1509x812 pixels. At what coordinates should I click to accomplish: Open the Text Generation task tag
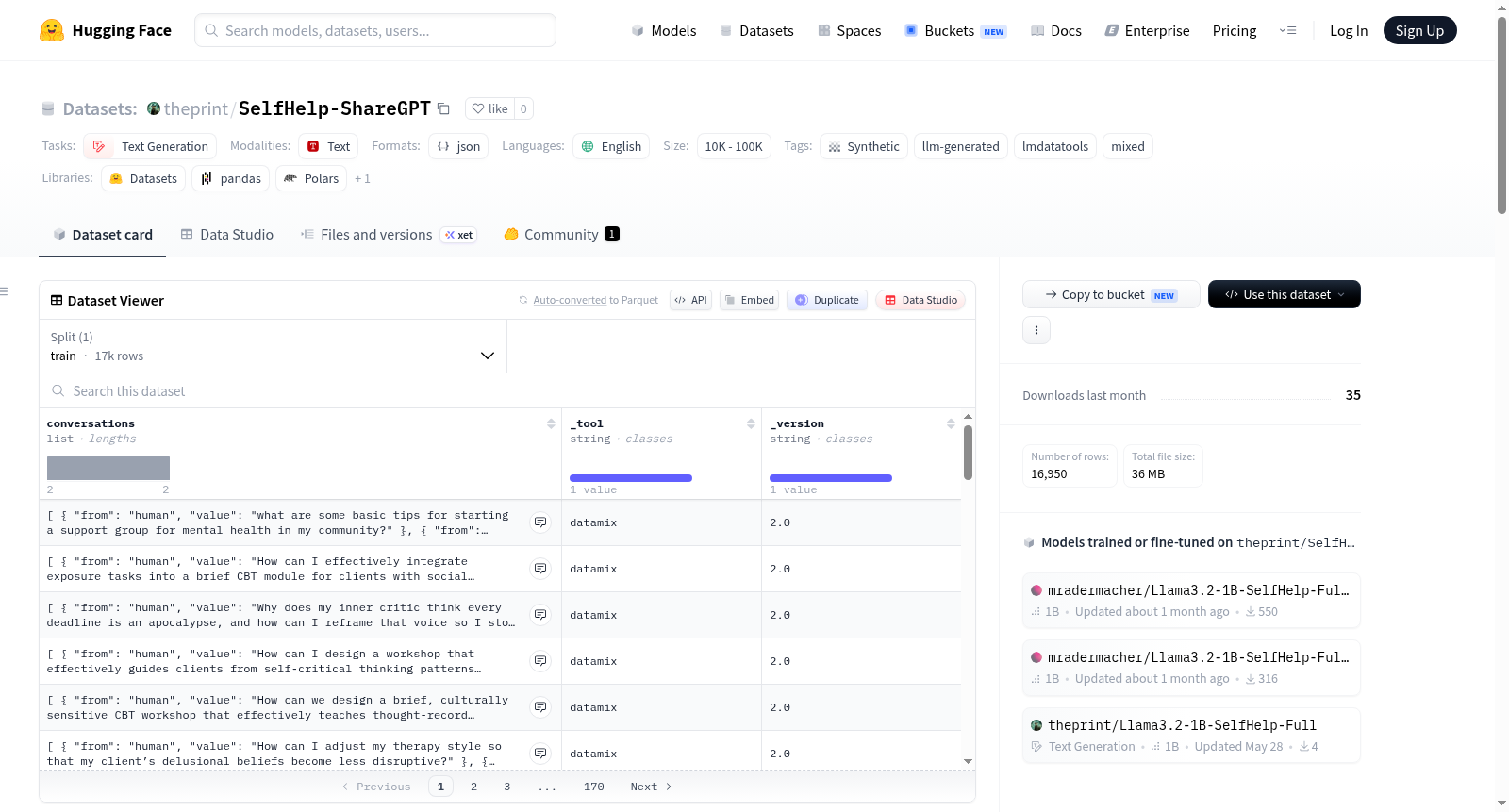(151, 146)
